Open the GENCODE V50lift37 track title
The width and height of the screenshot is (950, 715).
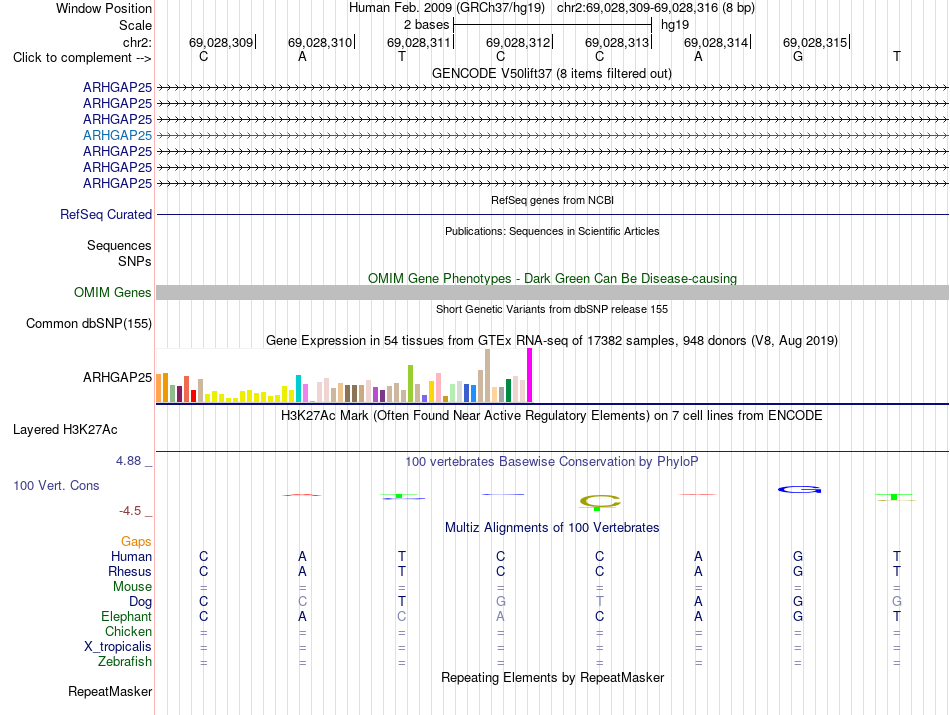coord(551,73)
